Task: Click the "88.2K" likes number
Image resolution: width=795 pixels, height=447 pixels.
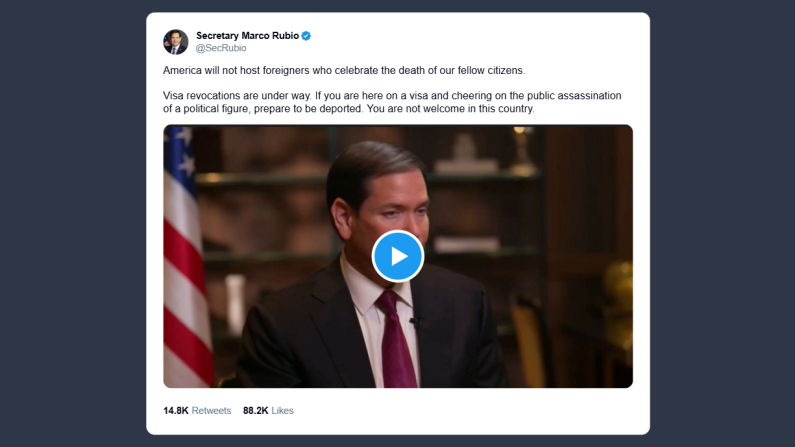Action: tap(256, 411)
